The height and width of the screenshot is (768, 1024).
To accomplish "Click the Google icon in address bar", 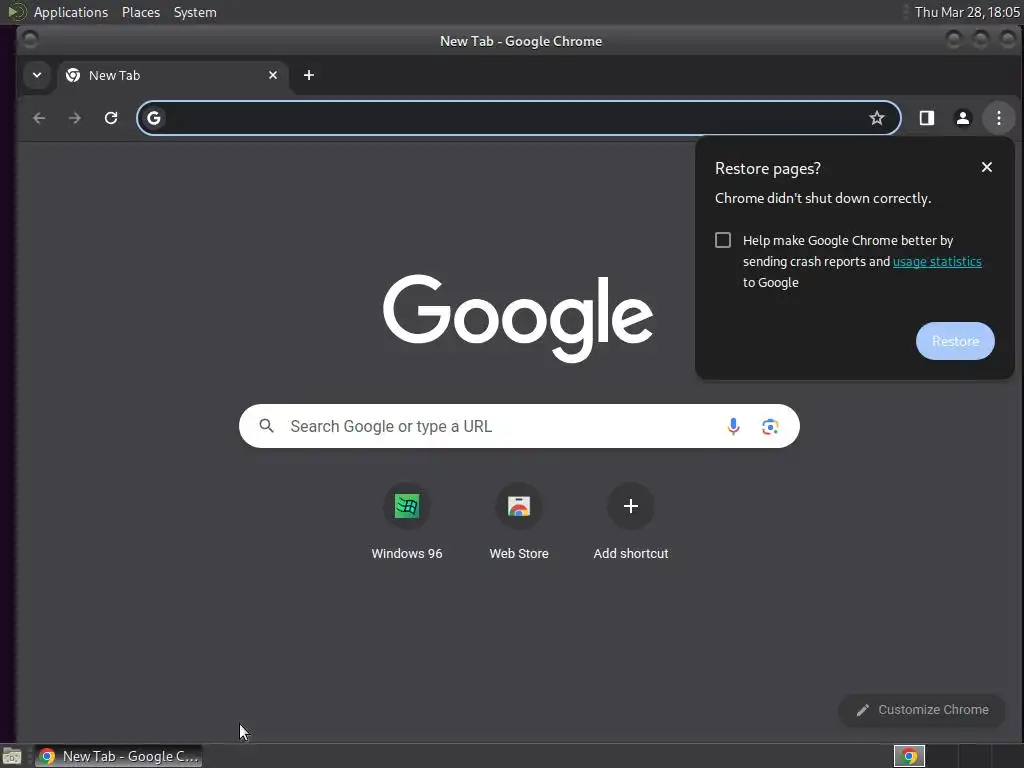I will point(154,118).
